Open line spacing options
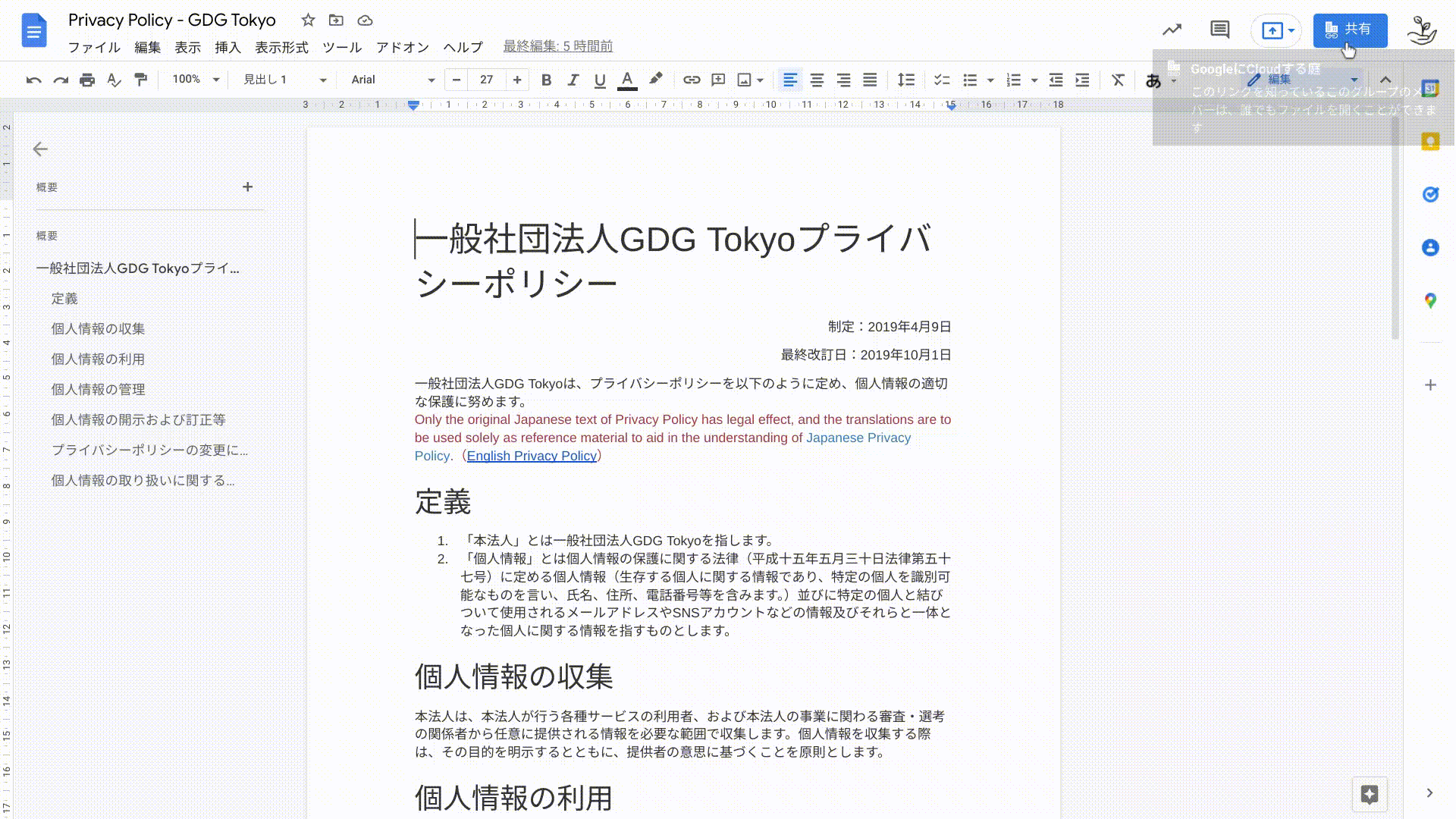 [x=905, y=80]
